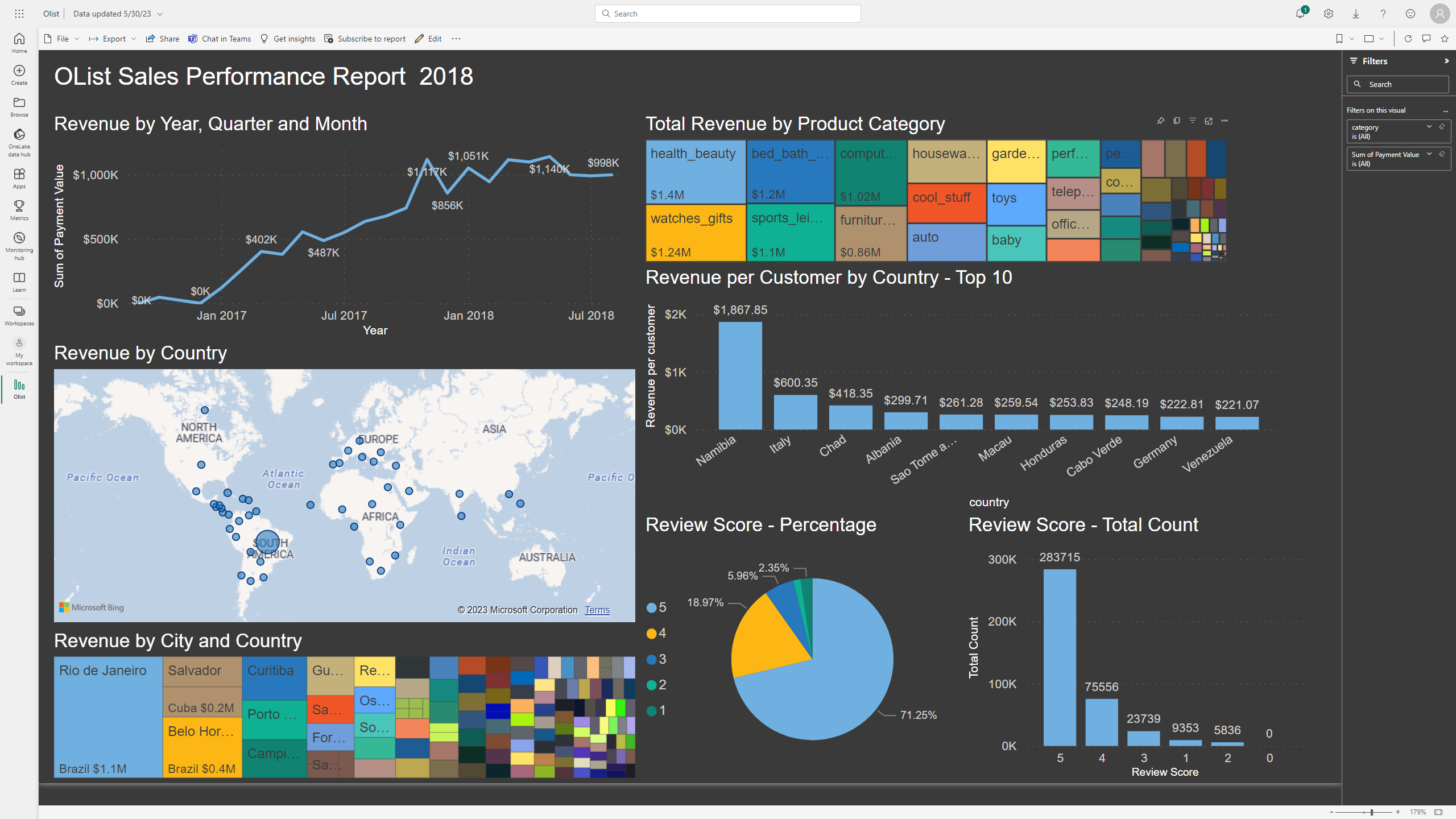1456x819 pixels.
Task: Open the Settings gear
Action: [x=1329, y=14]
